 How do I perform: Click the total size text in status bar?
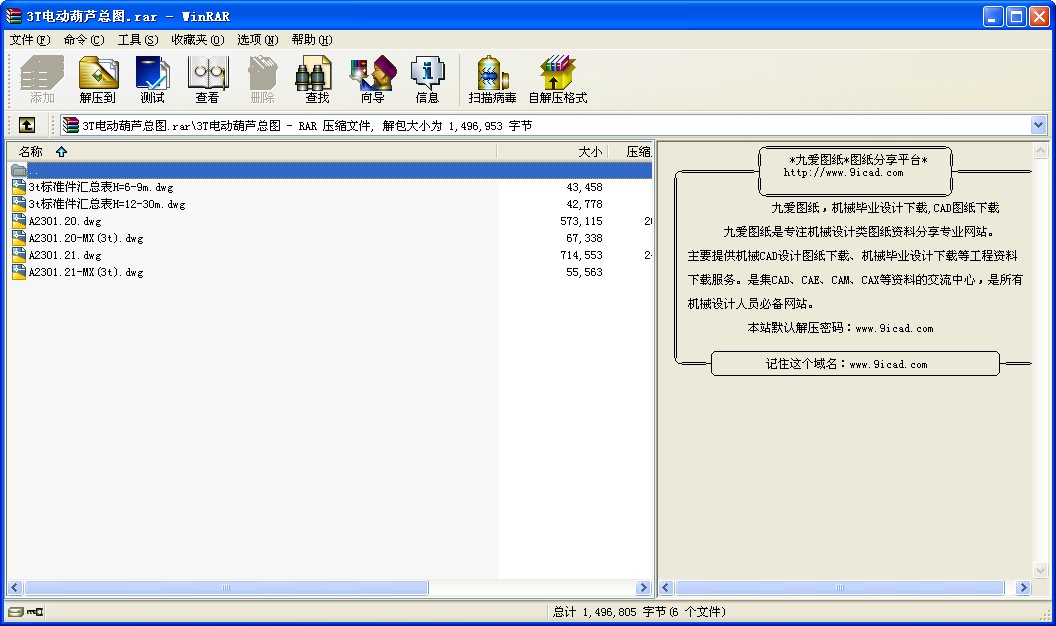click(638, 612)
